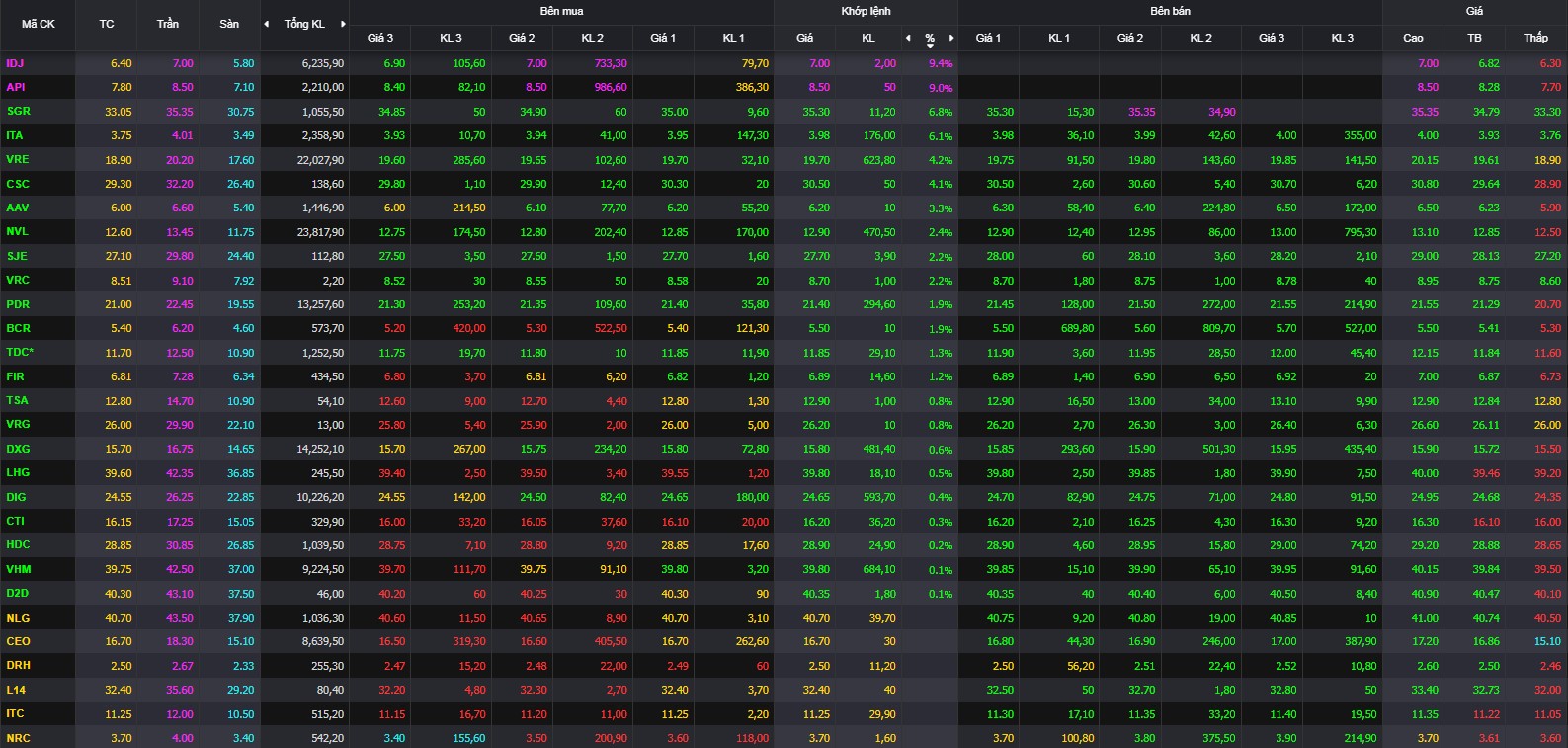Screen dimensions: 1568x748
Task: Click the Trần column header
Action: point(168,24)
